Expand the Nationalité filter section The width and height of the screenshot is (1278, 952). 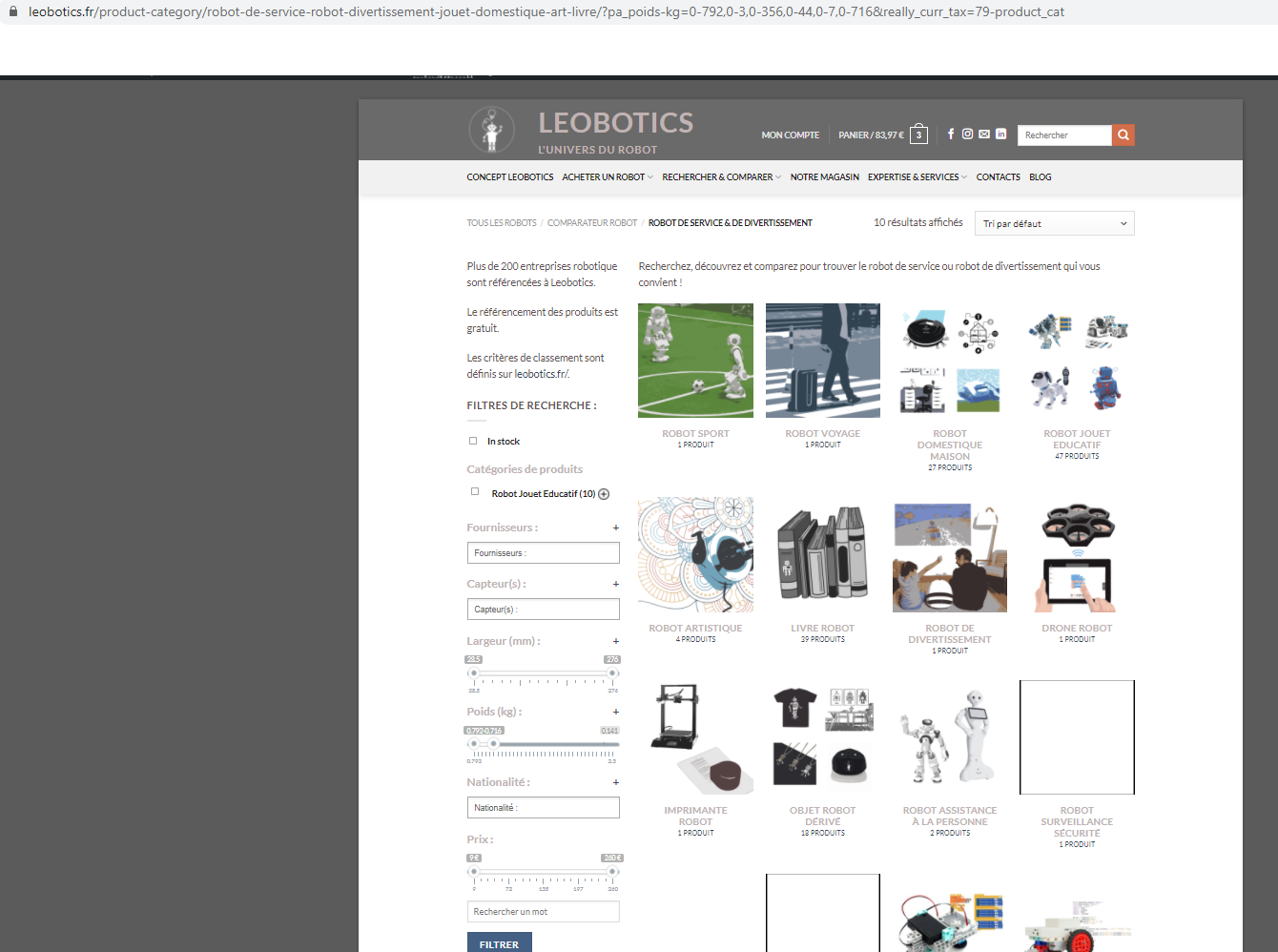pos(616,782)
